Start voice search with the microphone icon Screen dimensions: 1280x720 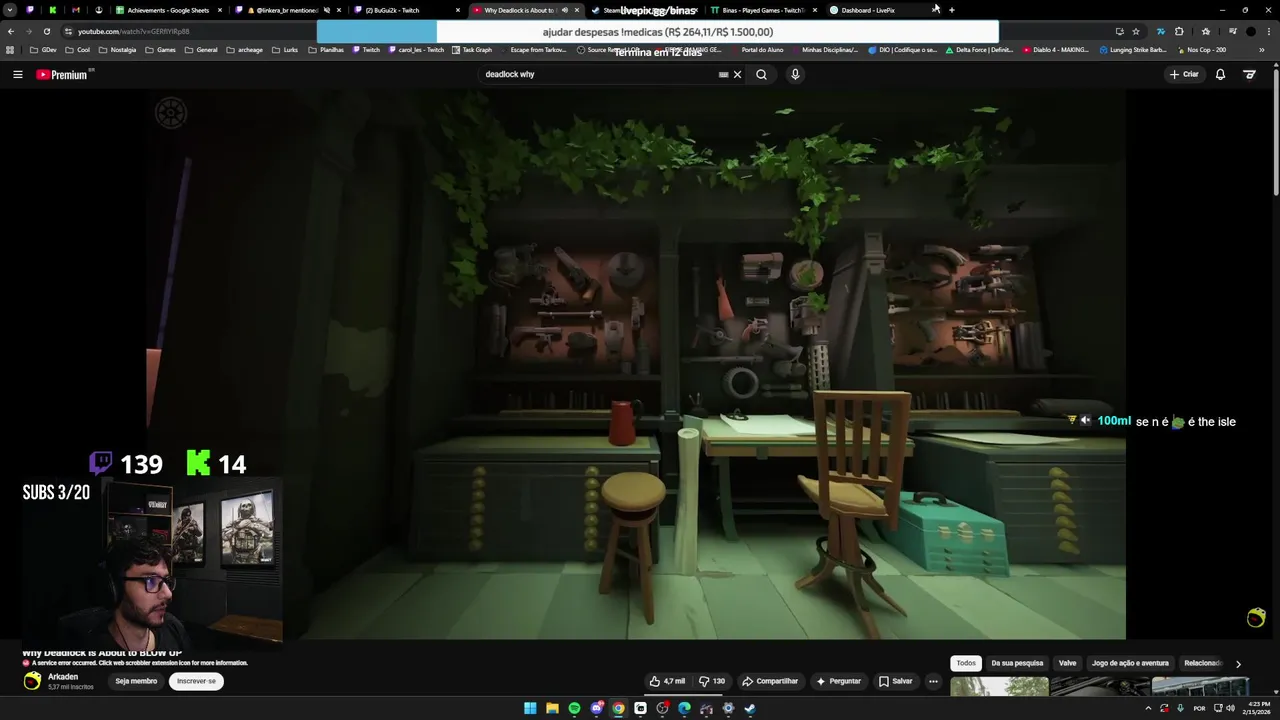tap(795, 74)
